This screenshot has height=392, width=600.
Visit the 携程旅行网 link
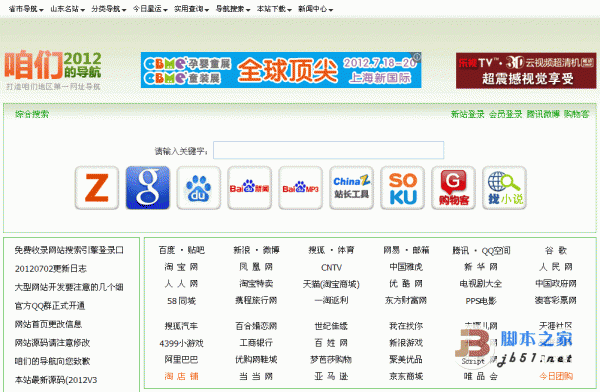pos(256,301)
